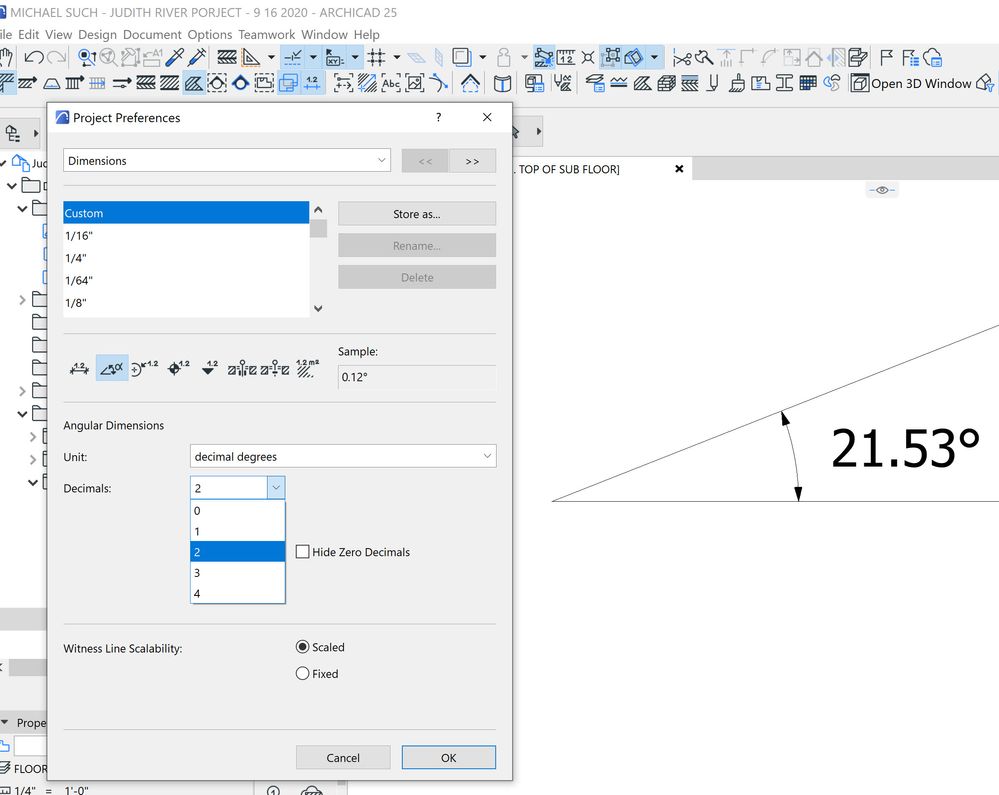Toggle the Measure ruler tool

click(x=565, y=58)
